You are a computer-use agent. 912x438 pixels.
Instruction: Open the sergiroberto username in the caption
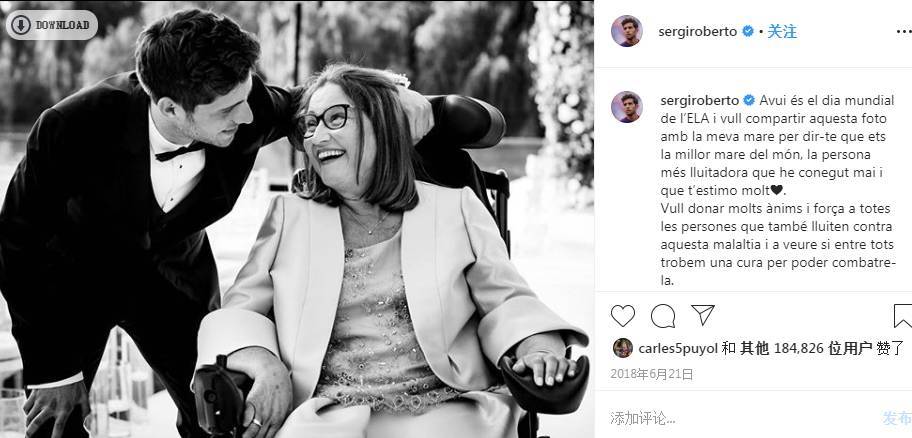pyautogui.click(x=697, y=100)
